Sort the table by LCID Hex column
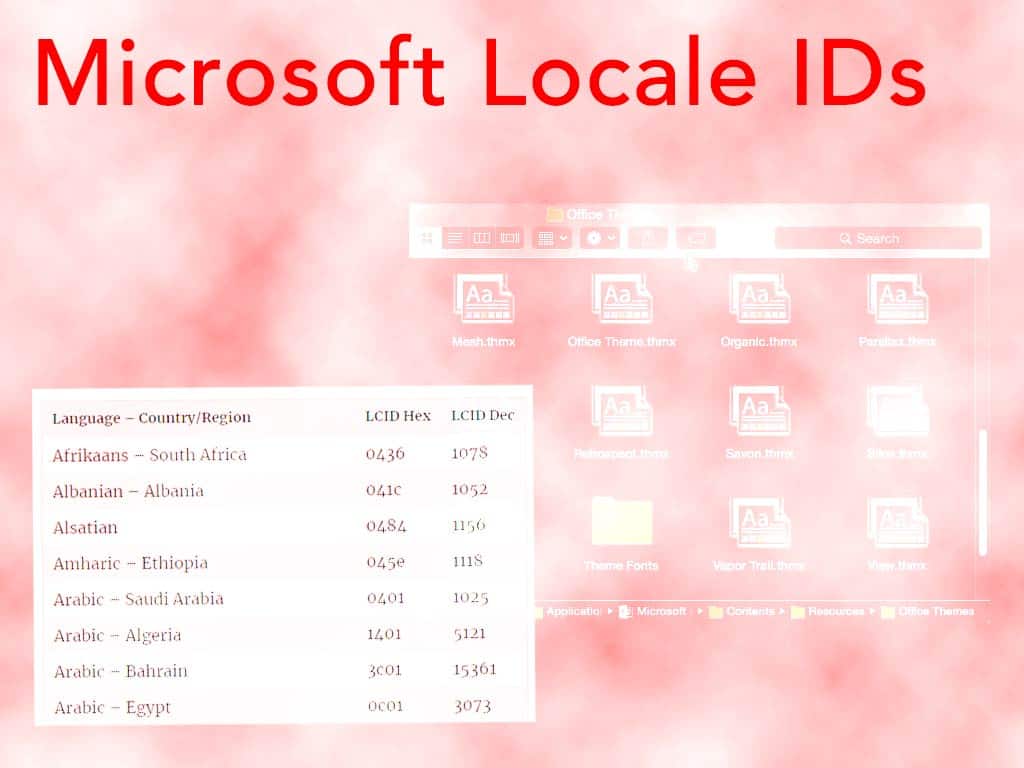 pyautogui.click(x=396, y=416)
